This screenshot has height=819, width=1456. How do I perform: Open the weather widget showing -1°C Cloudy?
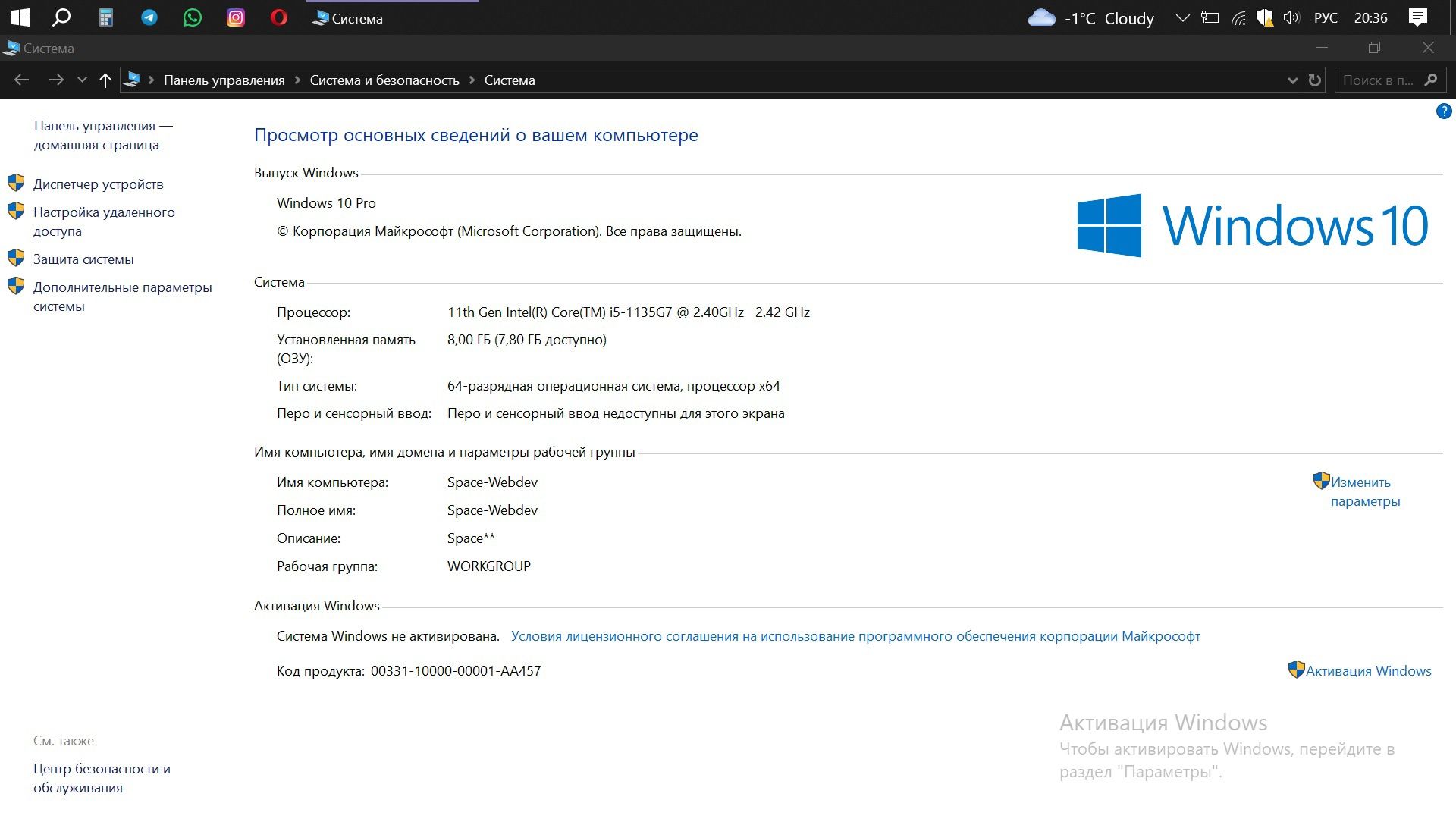(x=1090, y=18)
